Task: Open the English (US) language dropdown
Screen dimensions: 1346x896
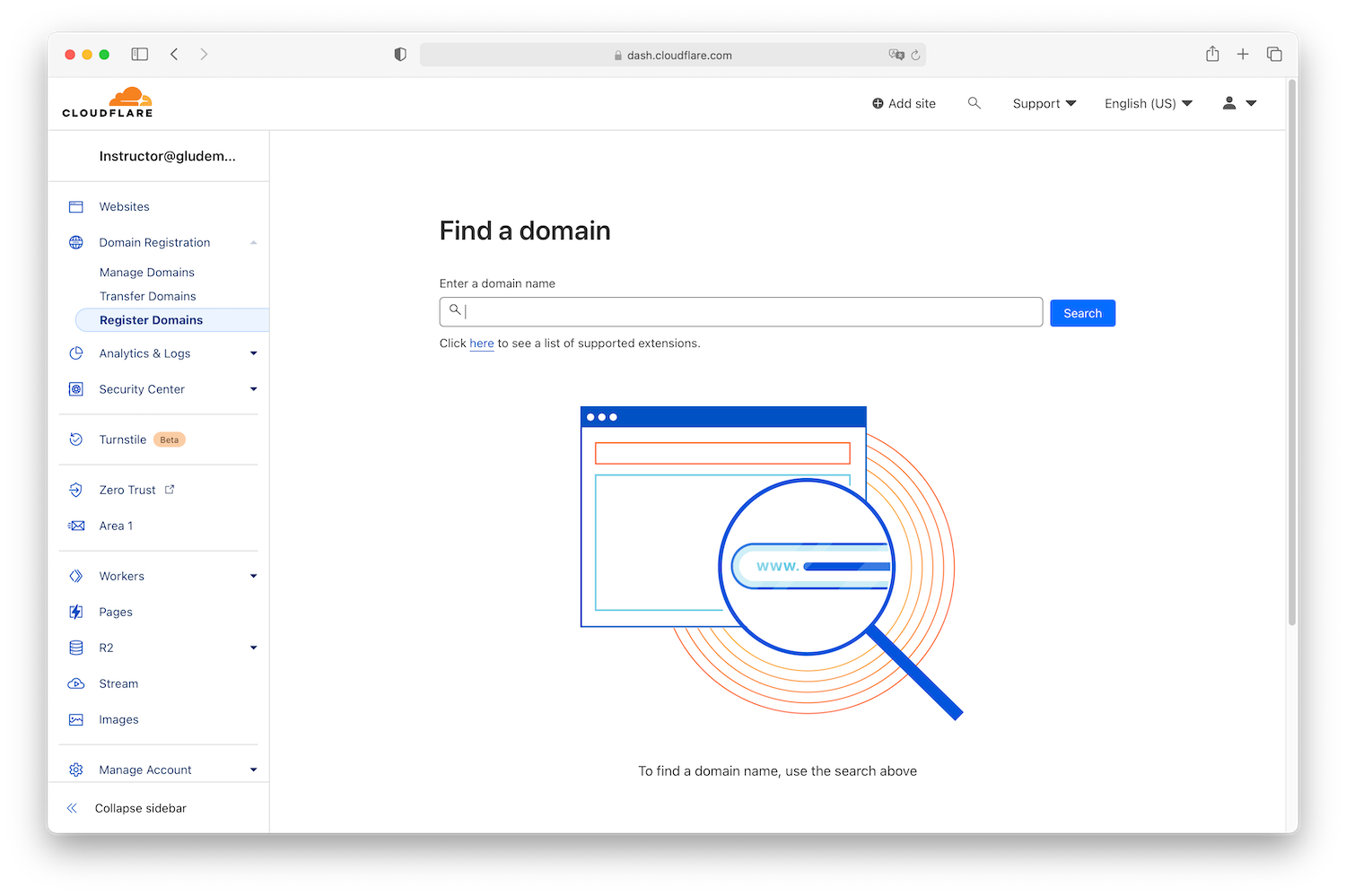Action: point(1149,104)
